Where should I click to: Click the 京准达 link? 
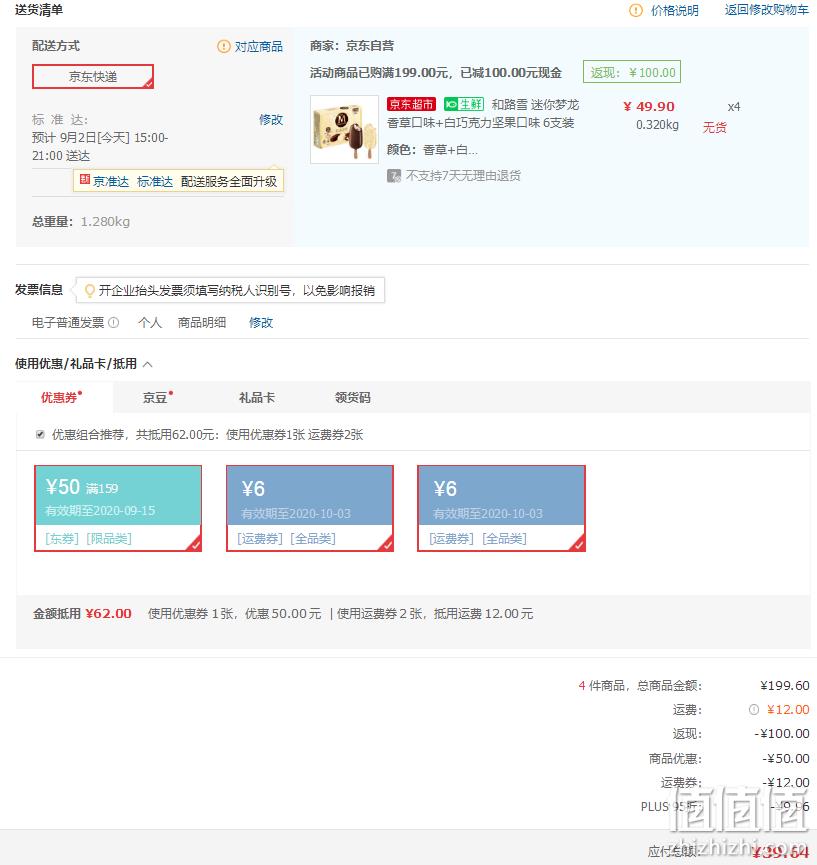coord(111,181)
